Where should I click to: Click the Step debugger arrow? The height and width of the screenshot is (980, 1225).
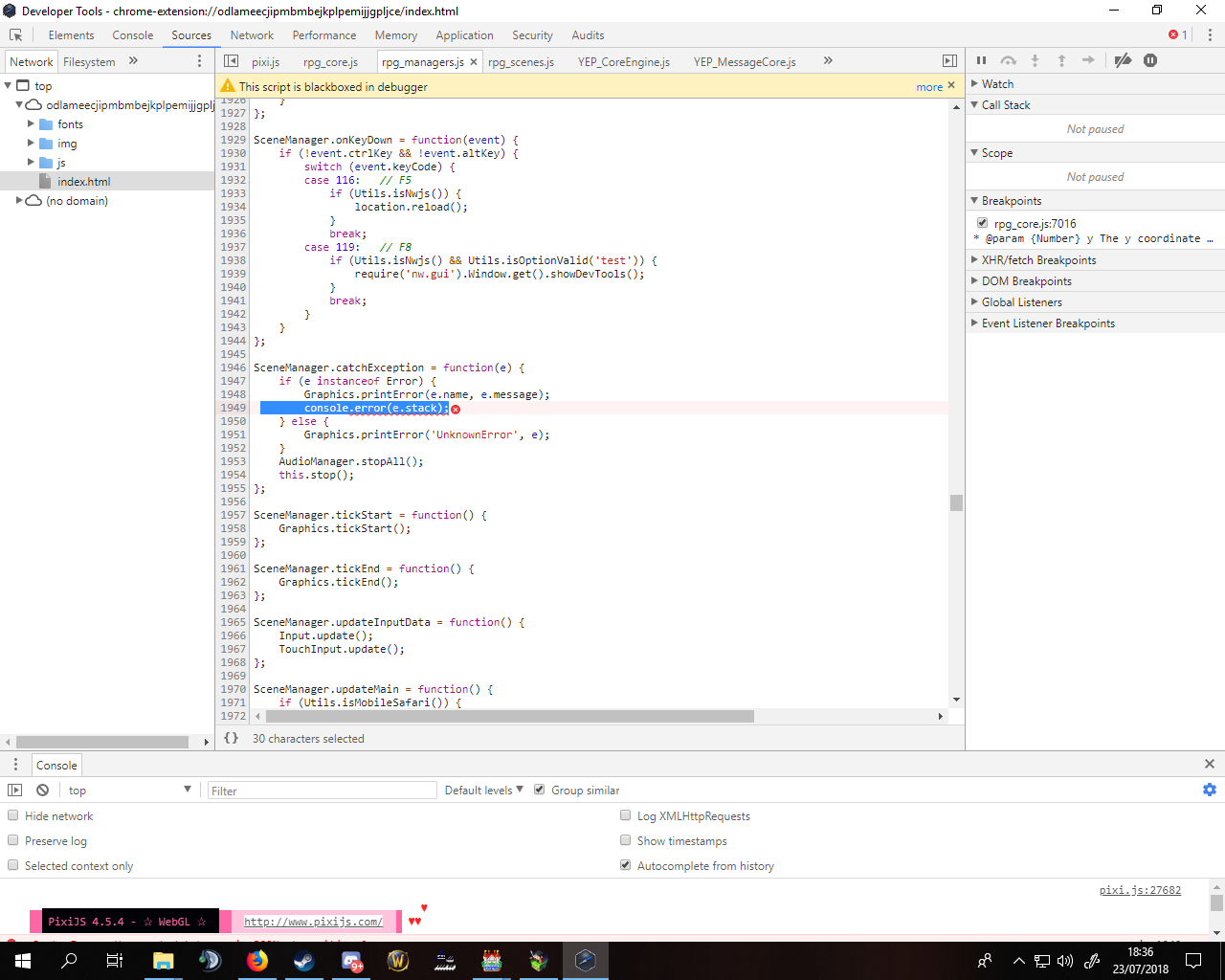tap(1088, 60)
